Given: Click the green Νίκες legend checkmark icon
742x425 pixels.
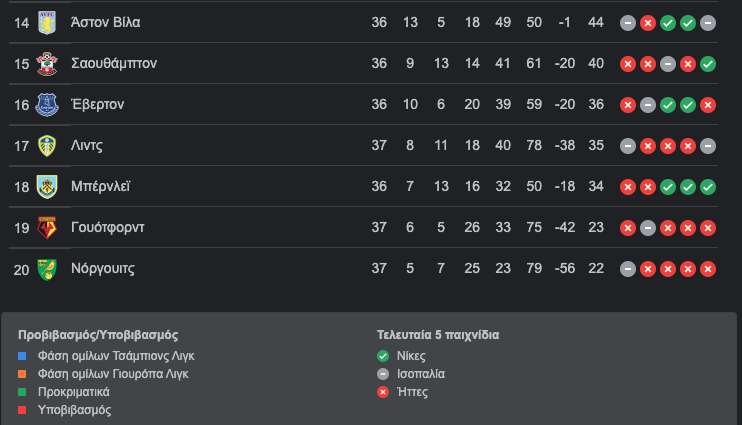Looking at the screenshot, I should click(x=383, y=356).
